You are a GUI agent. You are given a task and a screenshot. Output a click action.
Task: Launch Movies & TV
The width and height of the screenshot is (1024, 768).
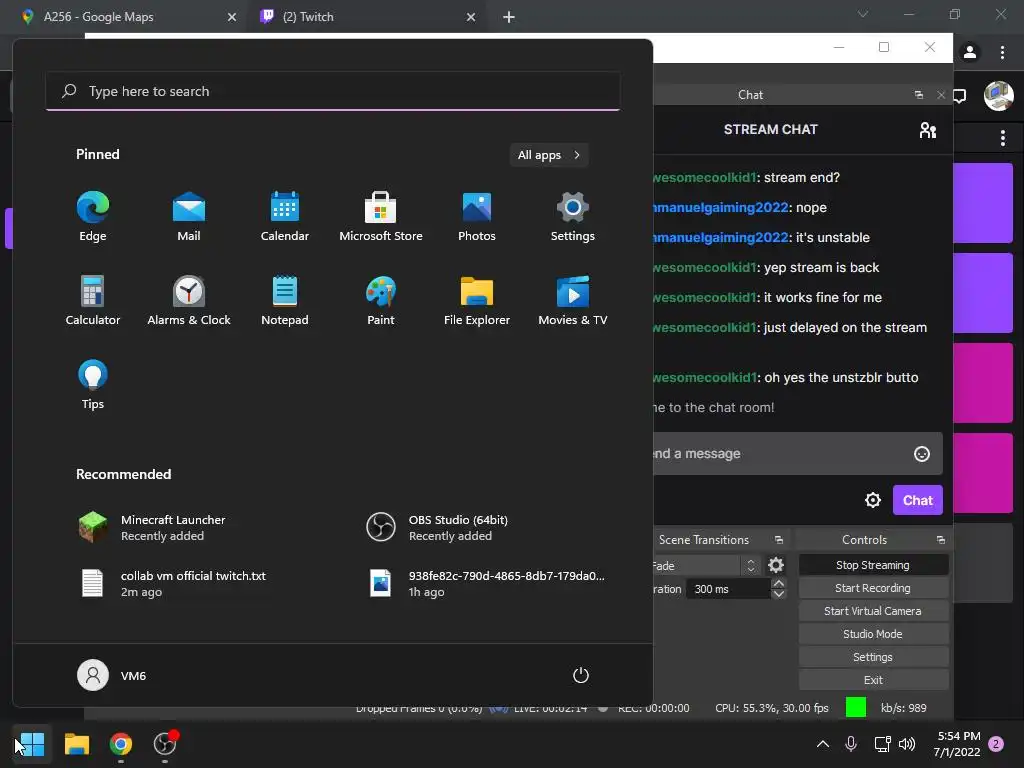click(573, 301)
